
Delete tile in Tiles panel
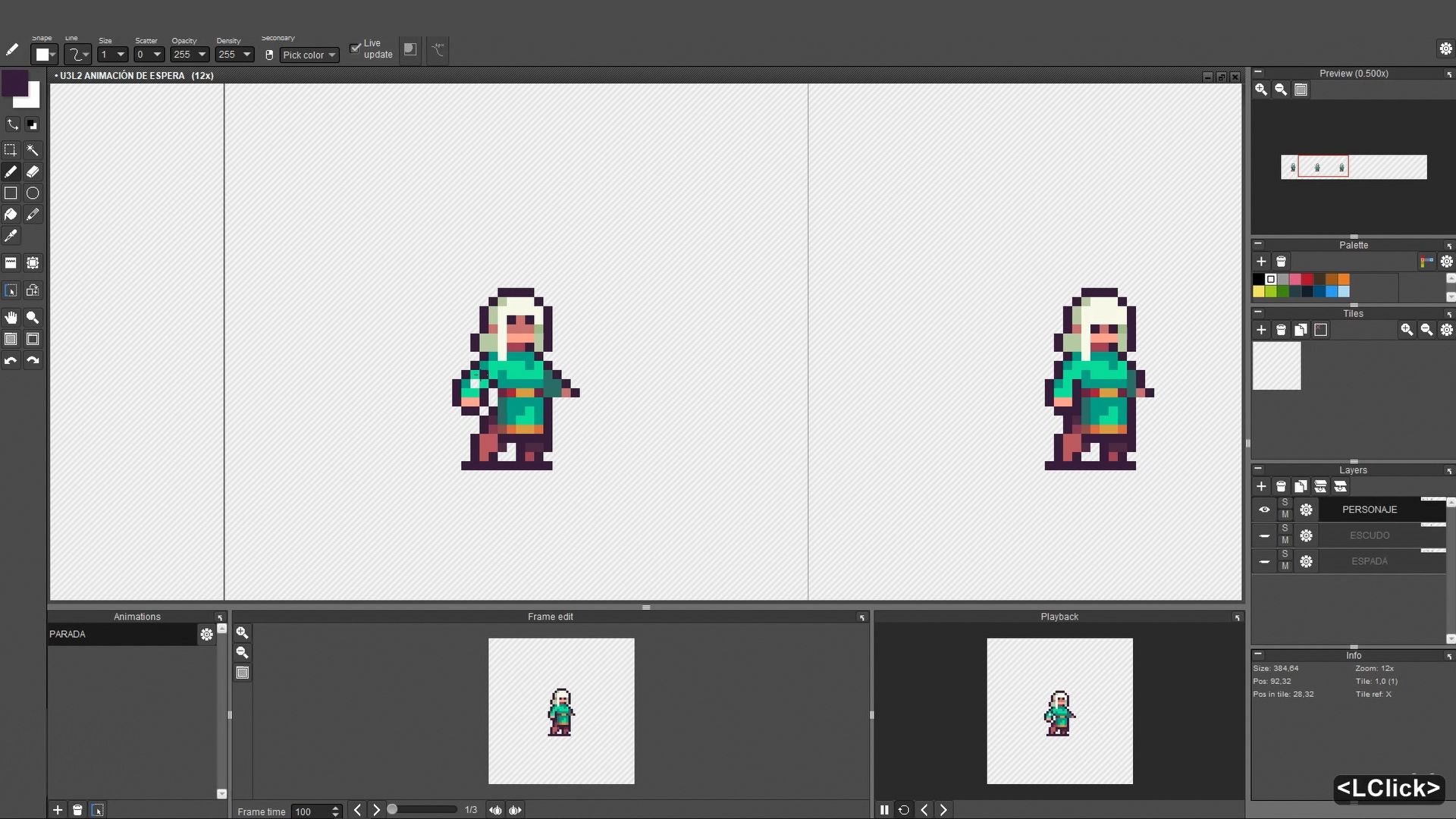coord(1281,330)
